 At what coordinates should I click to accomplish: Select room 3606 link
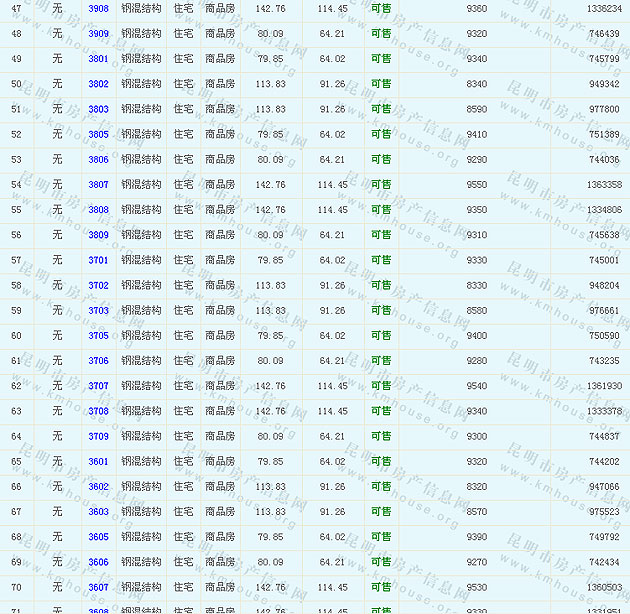pos(98,562)
